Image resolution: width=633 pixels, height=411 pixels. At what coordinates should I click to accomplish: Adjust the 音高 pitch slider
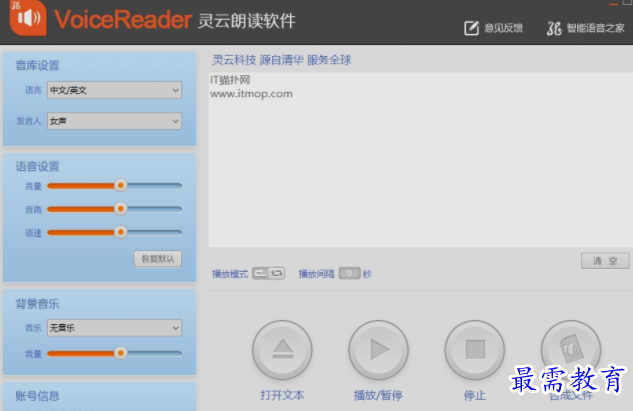(120, 209)
